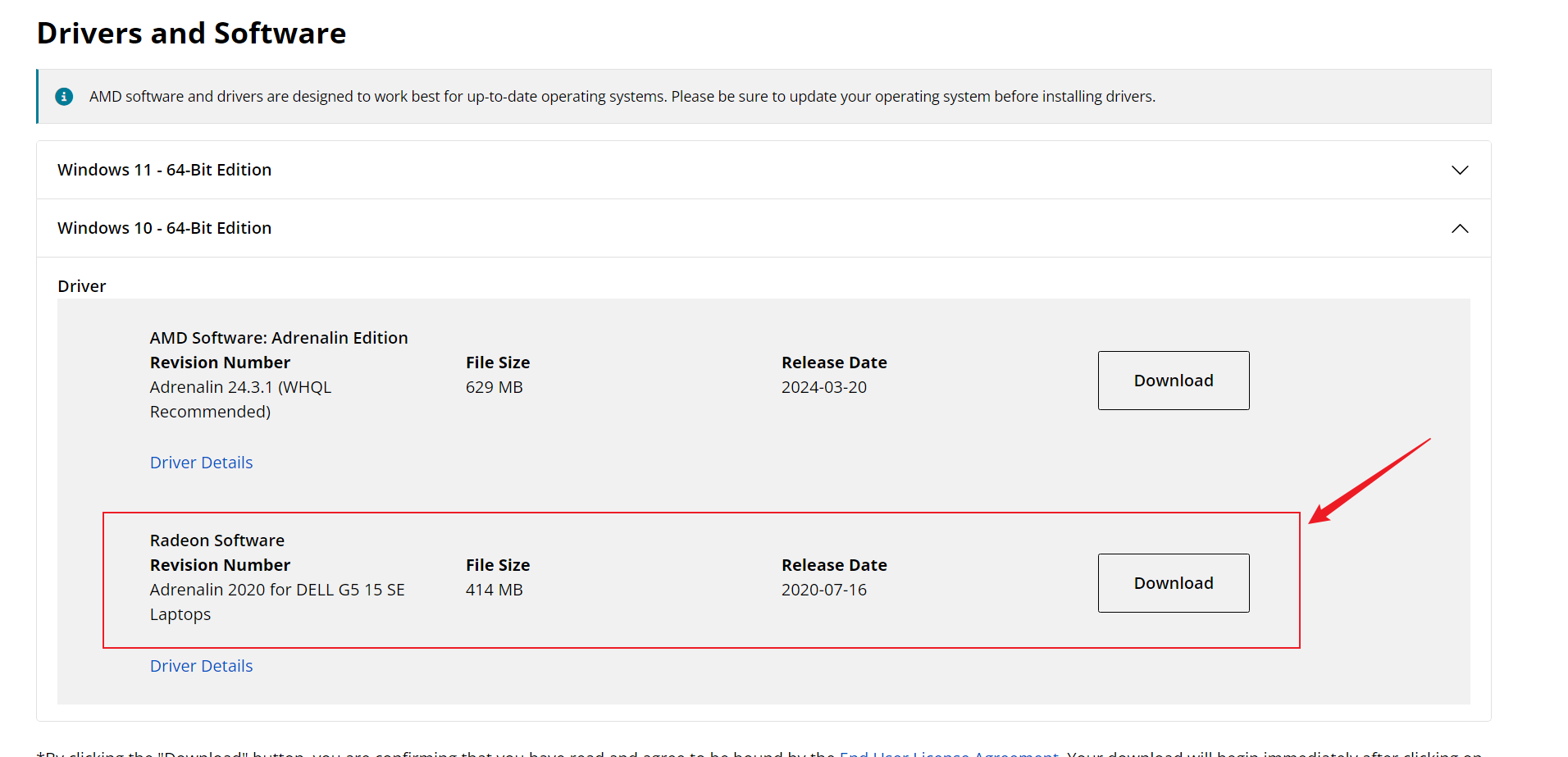Expand the Windows 11 chevron down arrow
This screenshot has height=757, width=1568.
tap(1459, 171)
